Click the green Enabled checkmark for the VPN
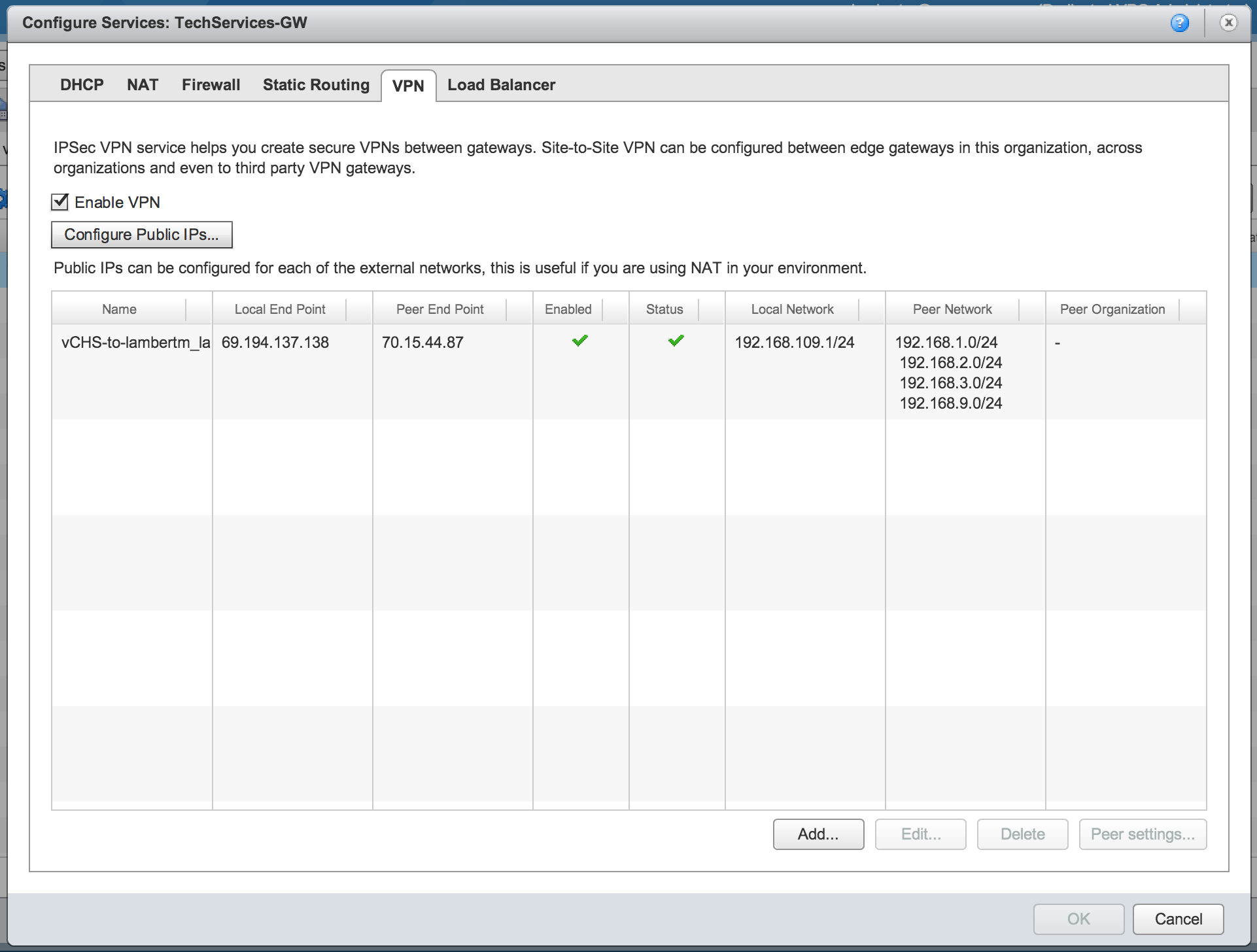Image resolution: width=1257 pixels, height=952 pixels. click(579, 341)
